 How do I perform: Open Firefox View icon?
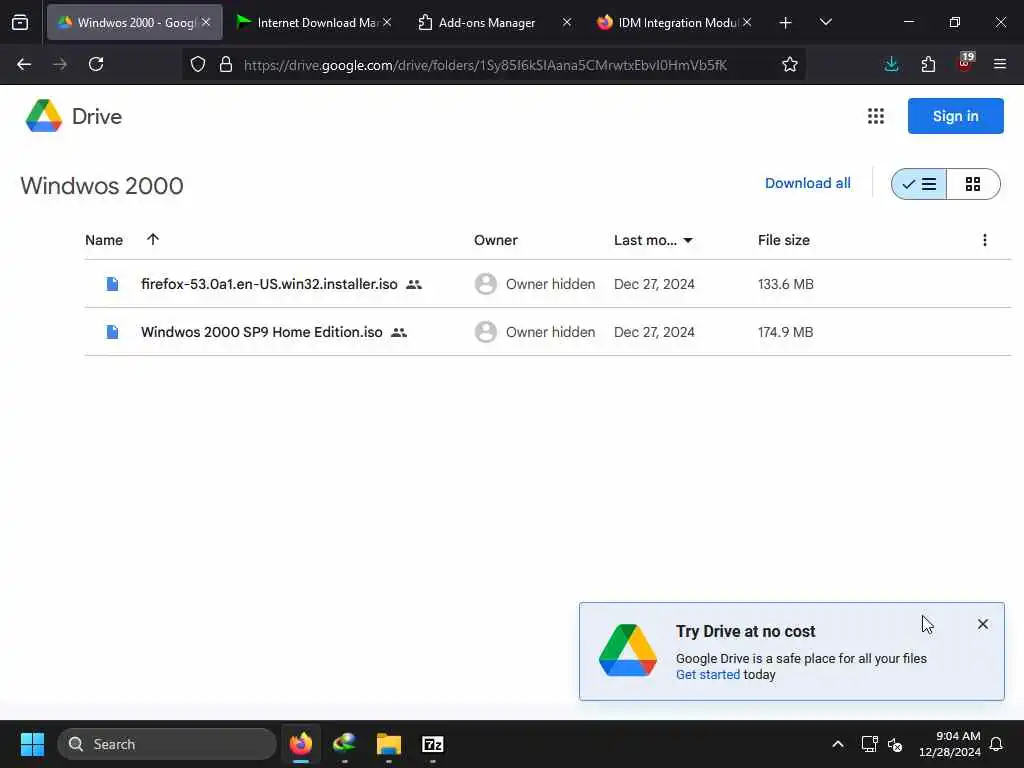pyautogui.click(x=20, y=23)
